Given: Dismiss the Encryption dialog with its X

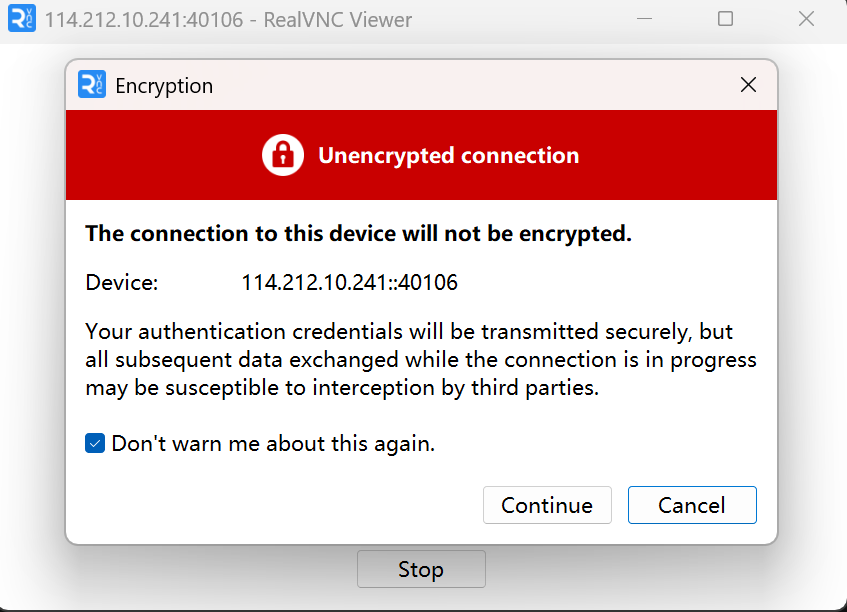Looking at the screenshot, I should point(748,85).
